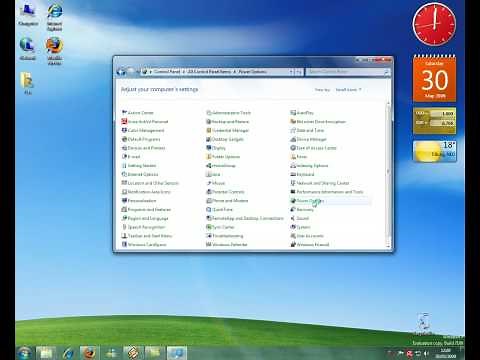
Task: Open Sound settings item
Action: coord(300,218)
